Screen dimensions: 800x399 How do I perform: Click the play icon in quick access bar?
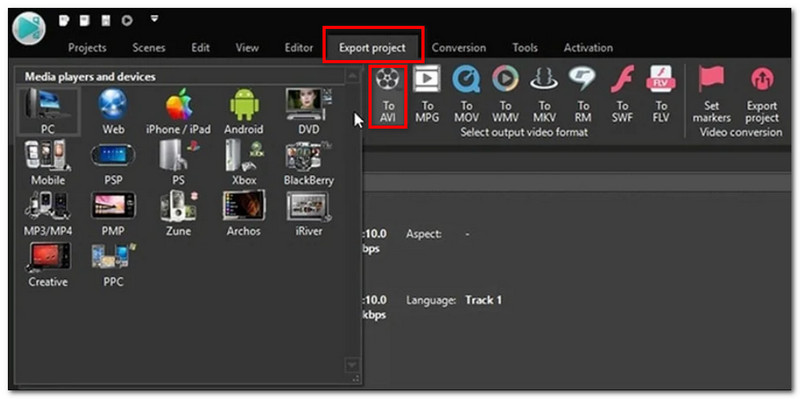[x=127, y=20]
